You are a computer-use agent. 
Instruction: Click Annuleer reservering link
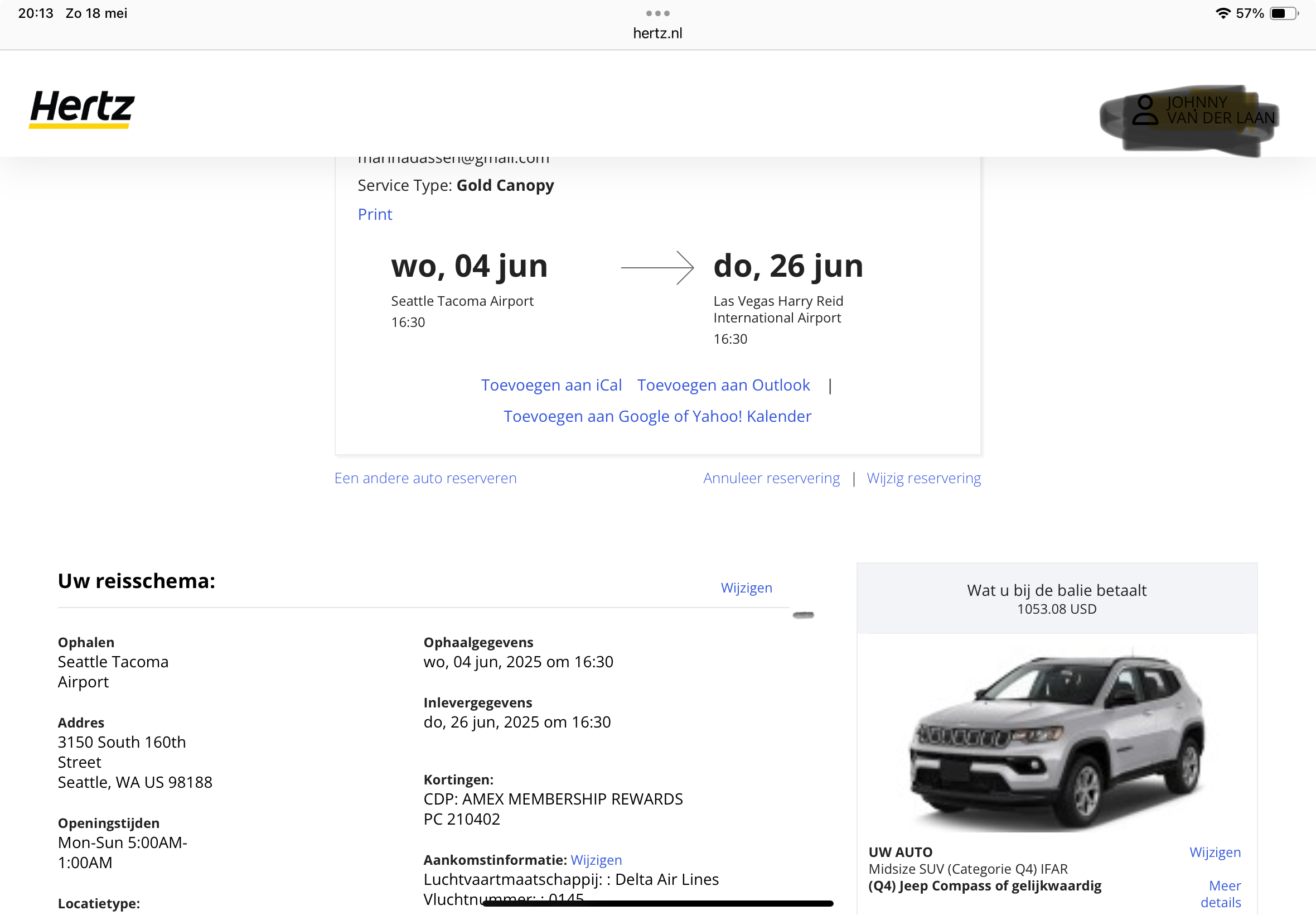[771, 478]
